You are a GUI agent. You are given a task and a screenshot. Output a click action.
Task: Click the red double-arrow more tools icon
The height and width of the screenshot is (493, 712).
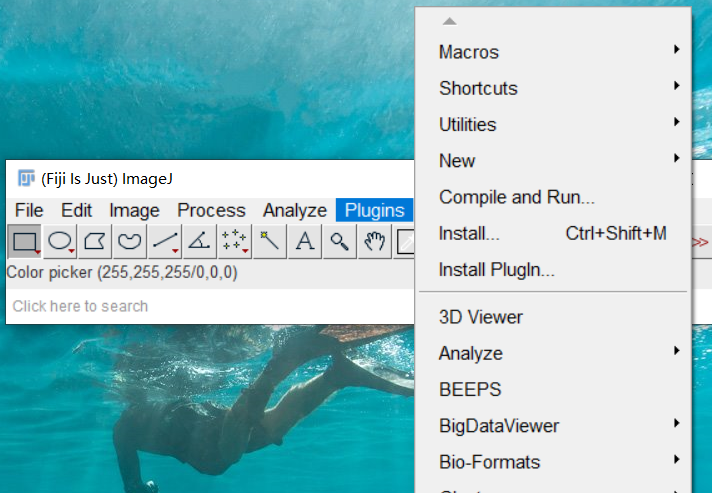point(700,242)
